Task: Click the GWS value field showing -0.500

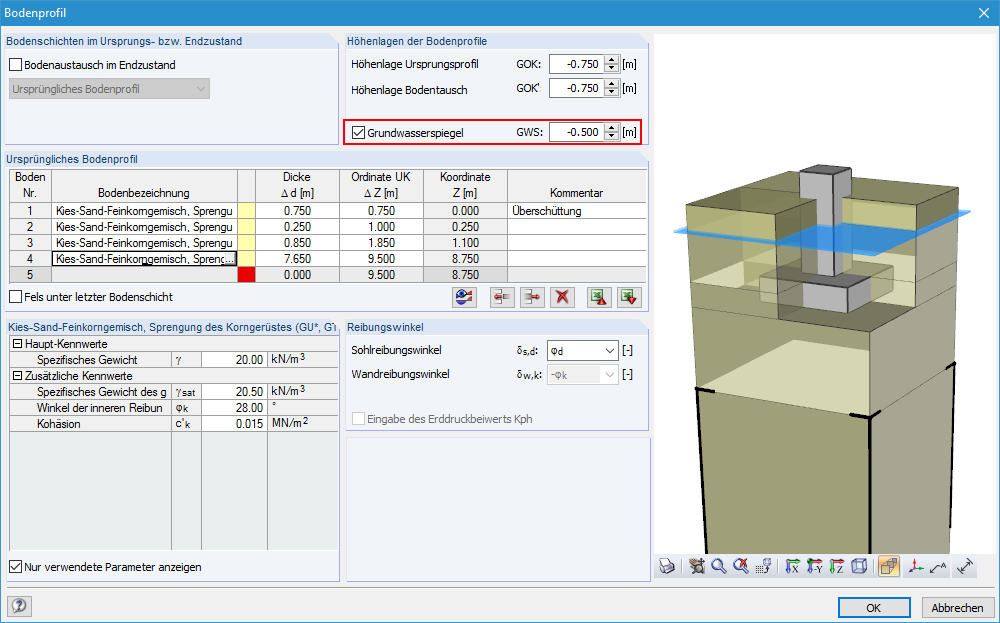Action: (x=577, y=133)
